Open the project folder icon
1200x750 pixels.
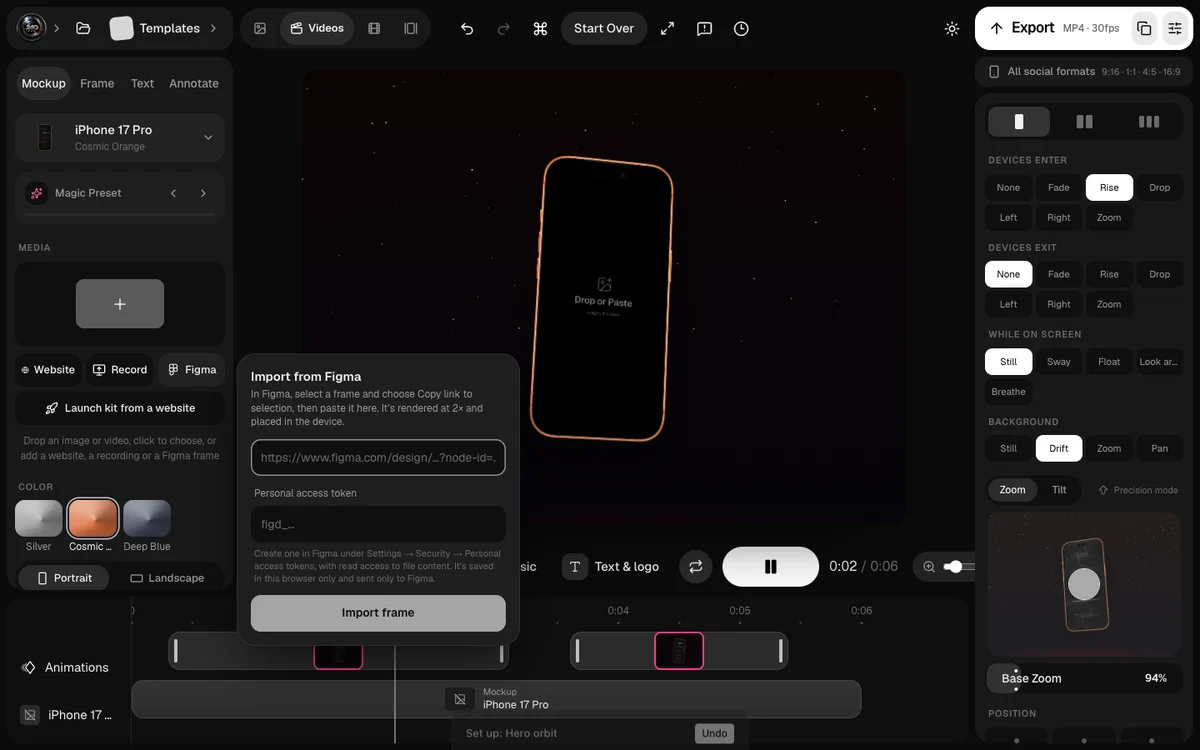tap(83, 28)
